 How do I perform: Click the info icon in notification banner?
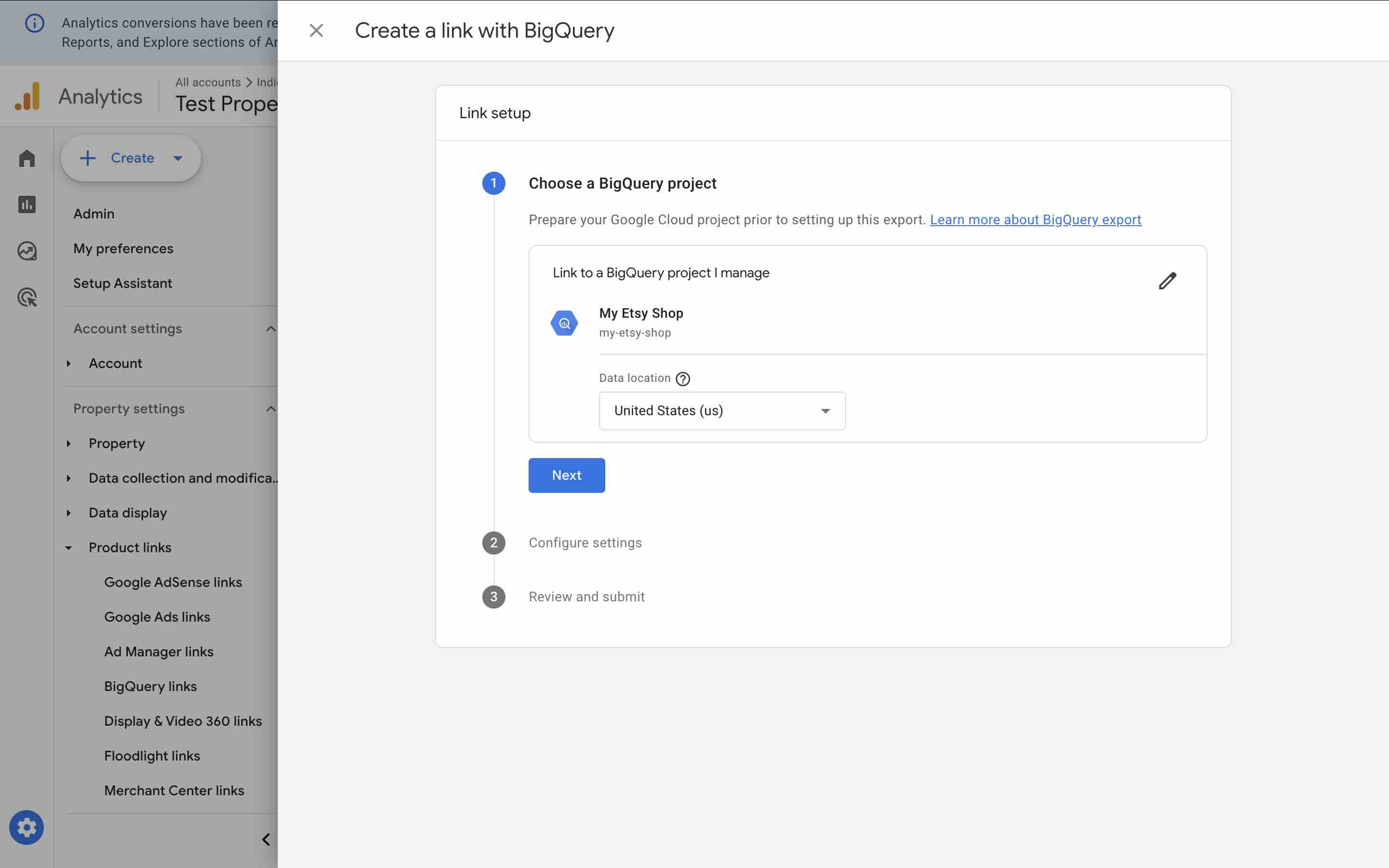(x=34, y=23)
